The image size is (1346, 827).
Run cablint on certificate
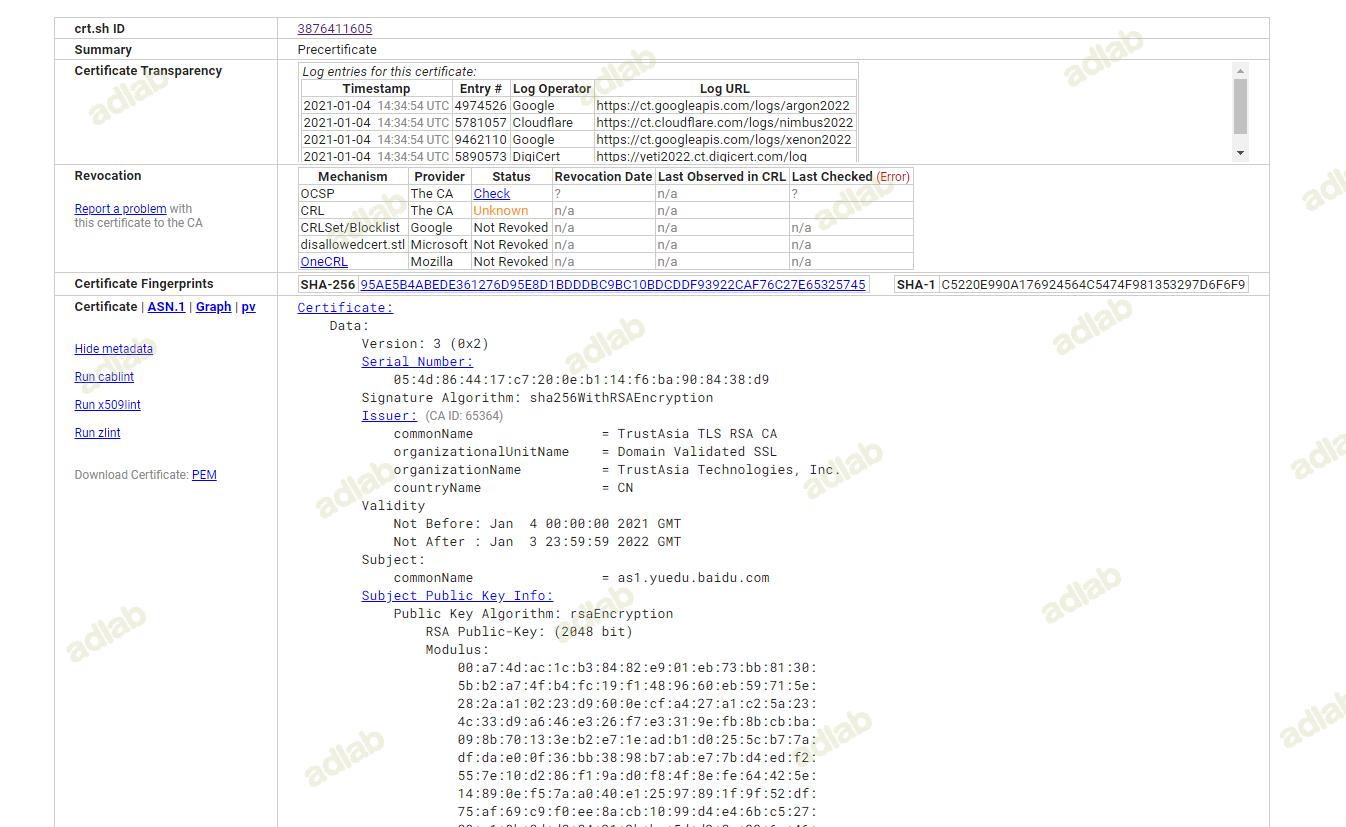pos(104,377)
